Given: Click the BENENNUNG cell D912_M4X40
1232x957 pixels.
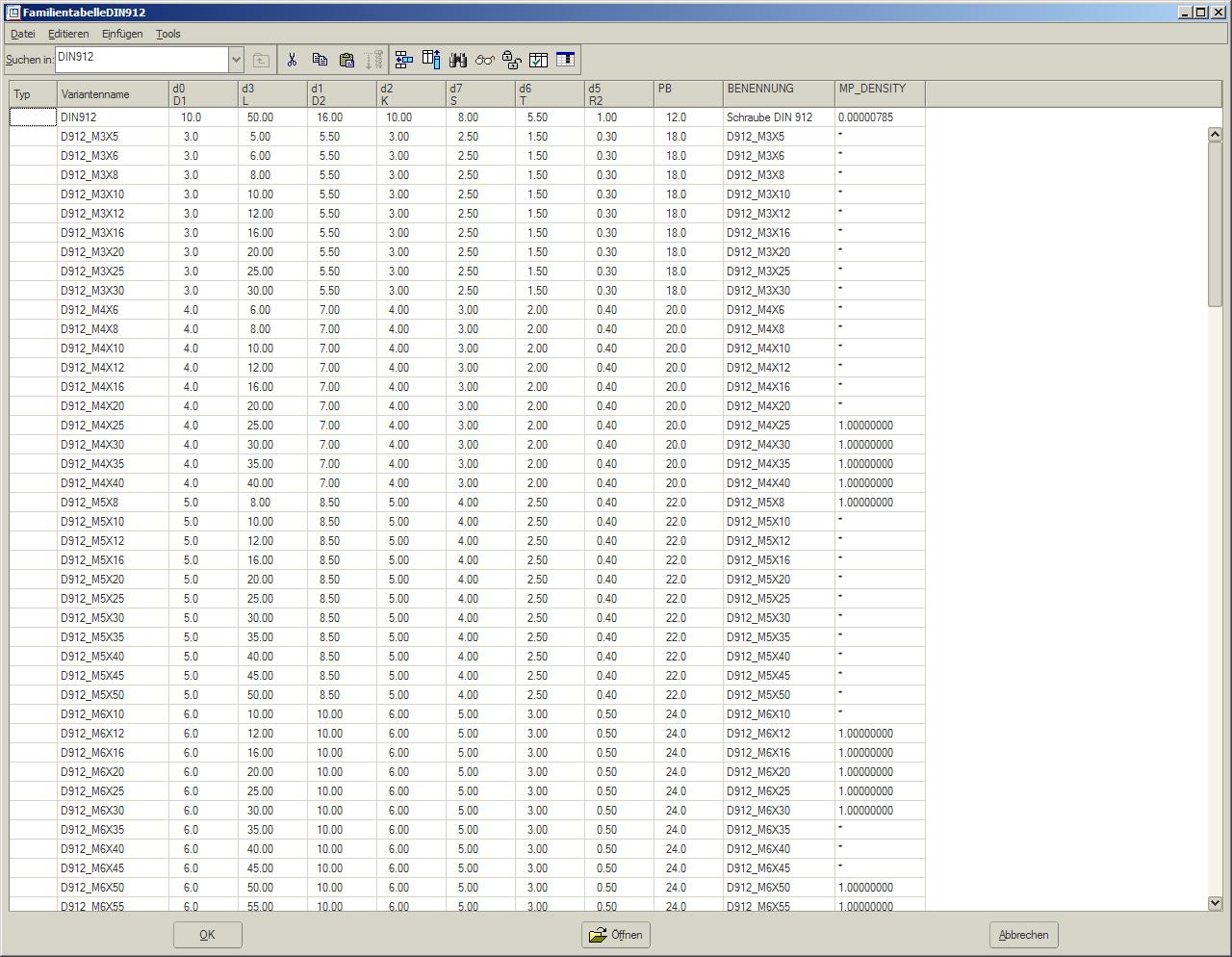Looking at the screenshot, I should (779, 483).
